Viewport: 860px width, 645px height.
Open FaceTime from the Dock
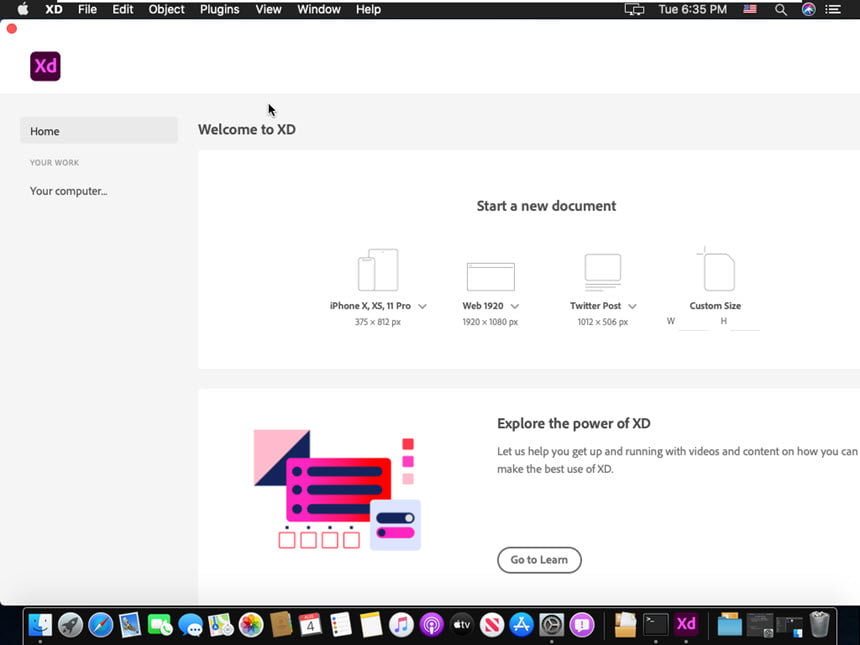(x=160, y=625)
